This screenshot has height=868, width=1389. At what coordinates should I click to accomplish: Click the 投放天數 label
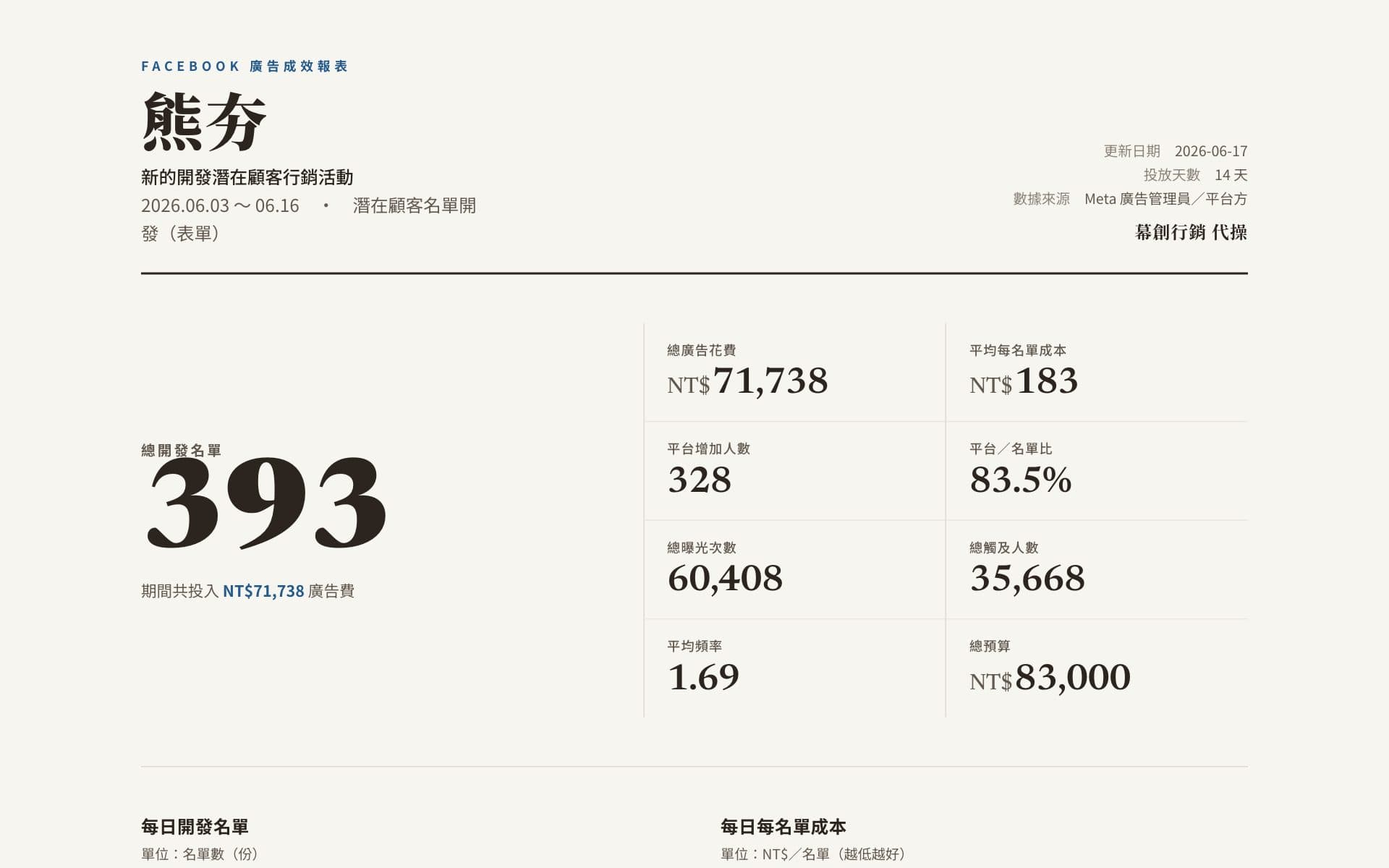tap(1171, 175)
